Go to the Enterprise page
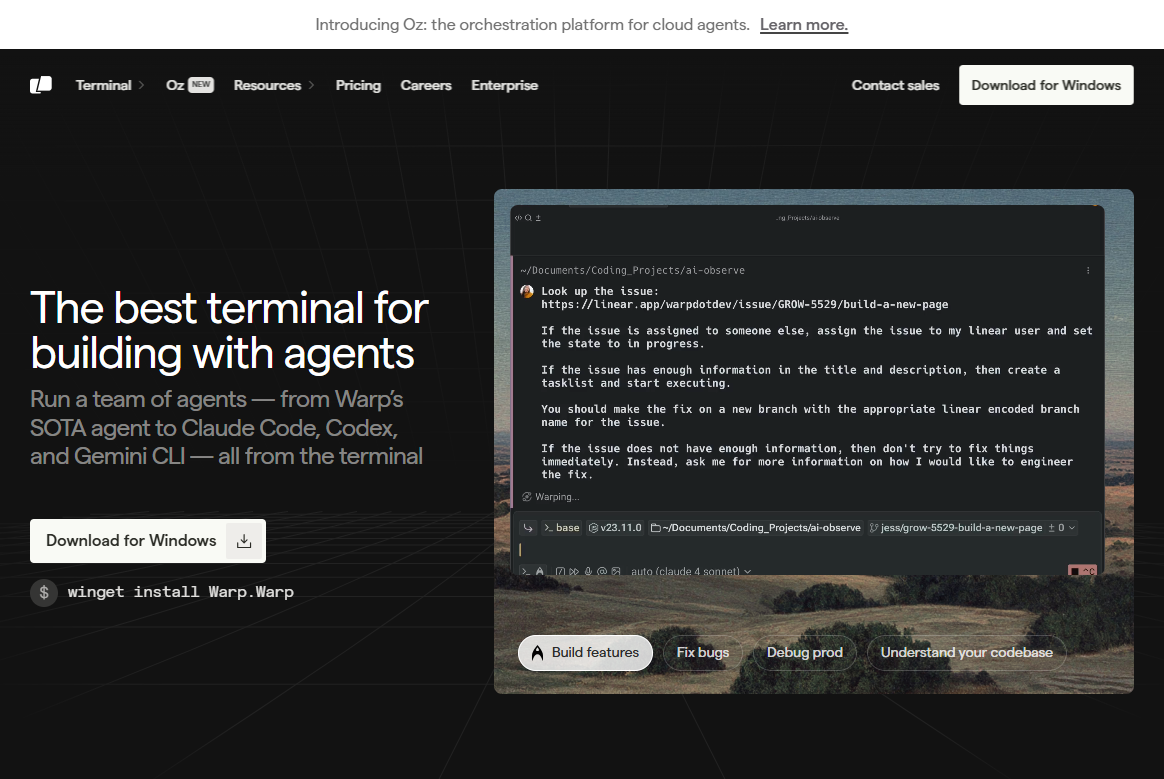This screenshot has width=1164, height=779. point(504,85)
